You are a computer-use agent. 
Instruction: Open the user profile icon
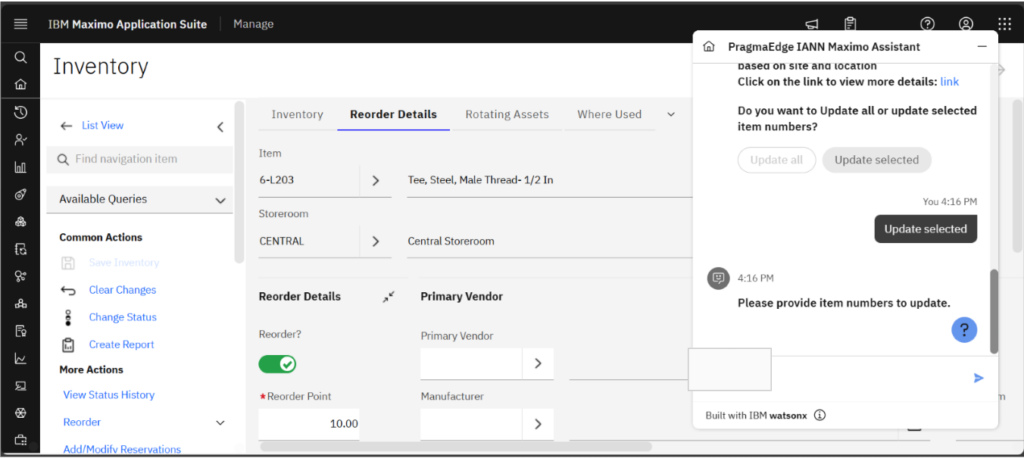tap(966, 24)
